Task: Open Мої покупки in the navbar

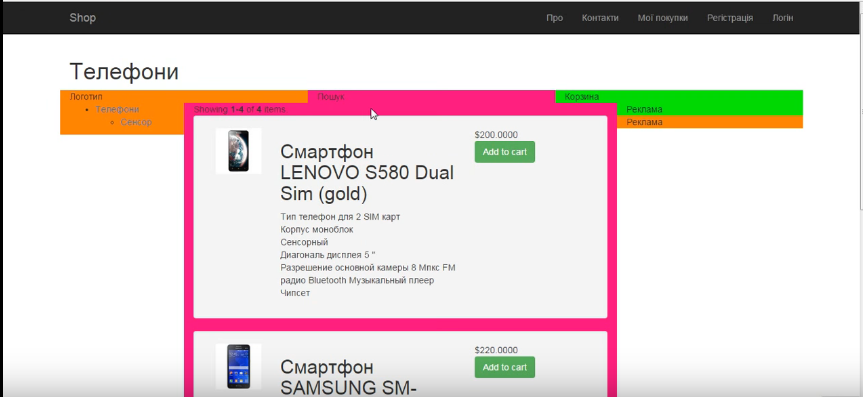Action: 663,18
